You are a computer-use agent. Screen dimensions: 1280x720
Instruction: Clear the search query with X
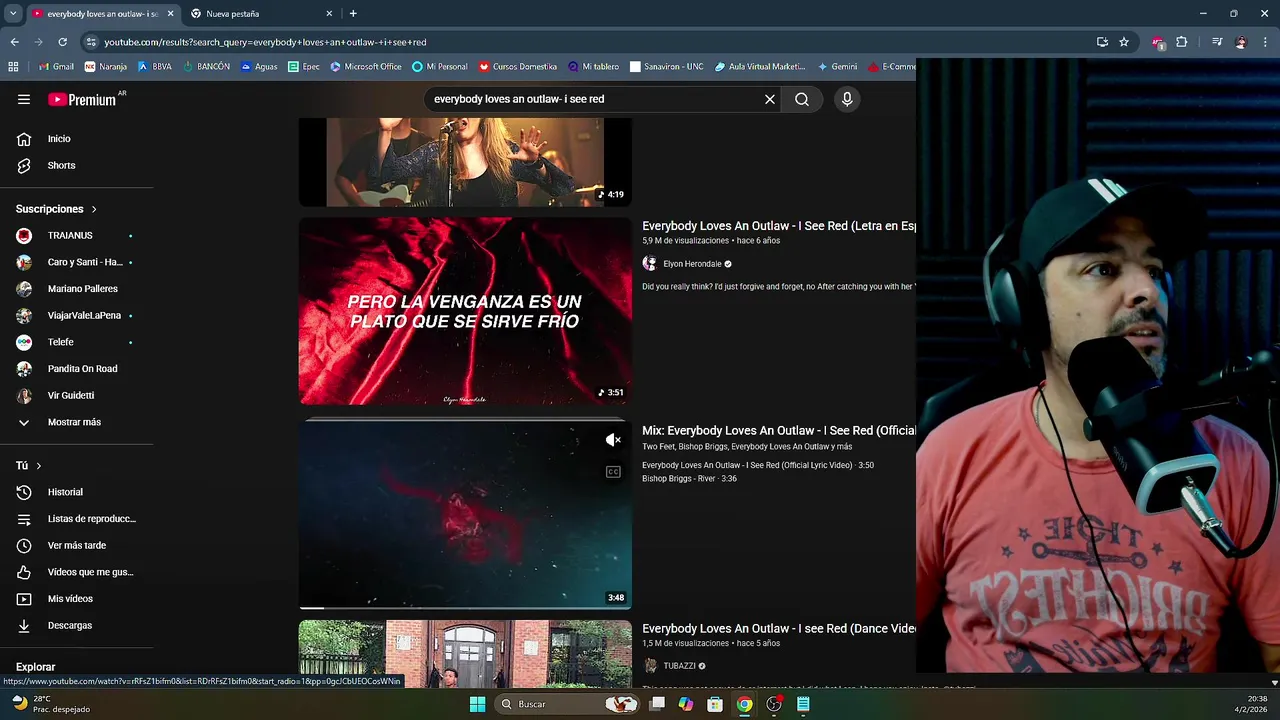point(770,99)
